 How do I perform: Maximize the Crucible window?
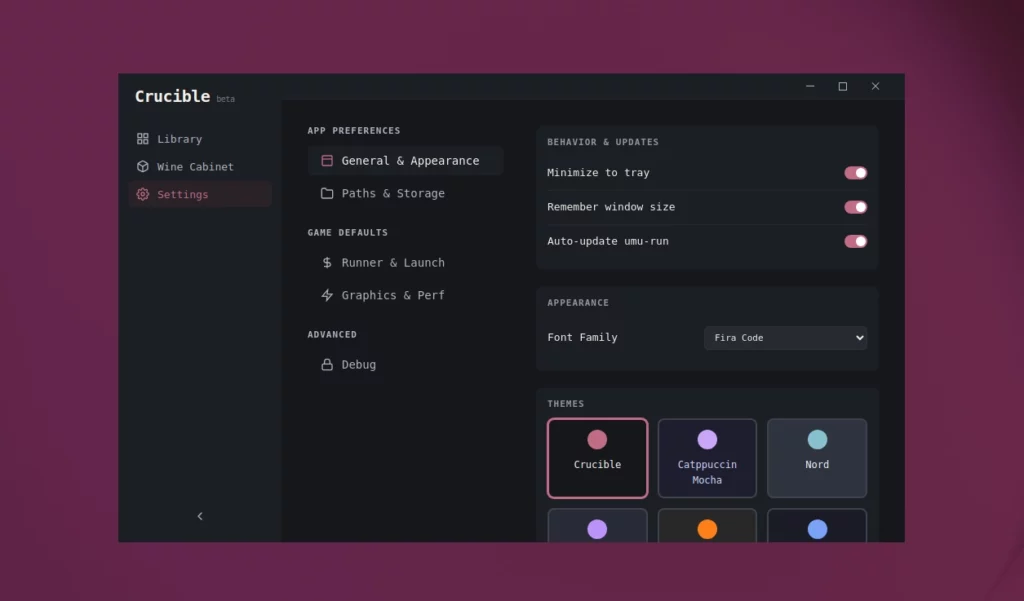842,87
